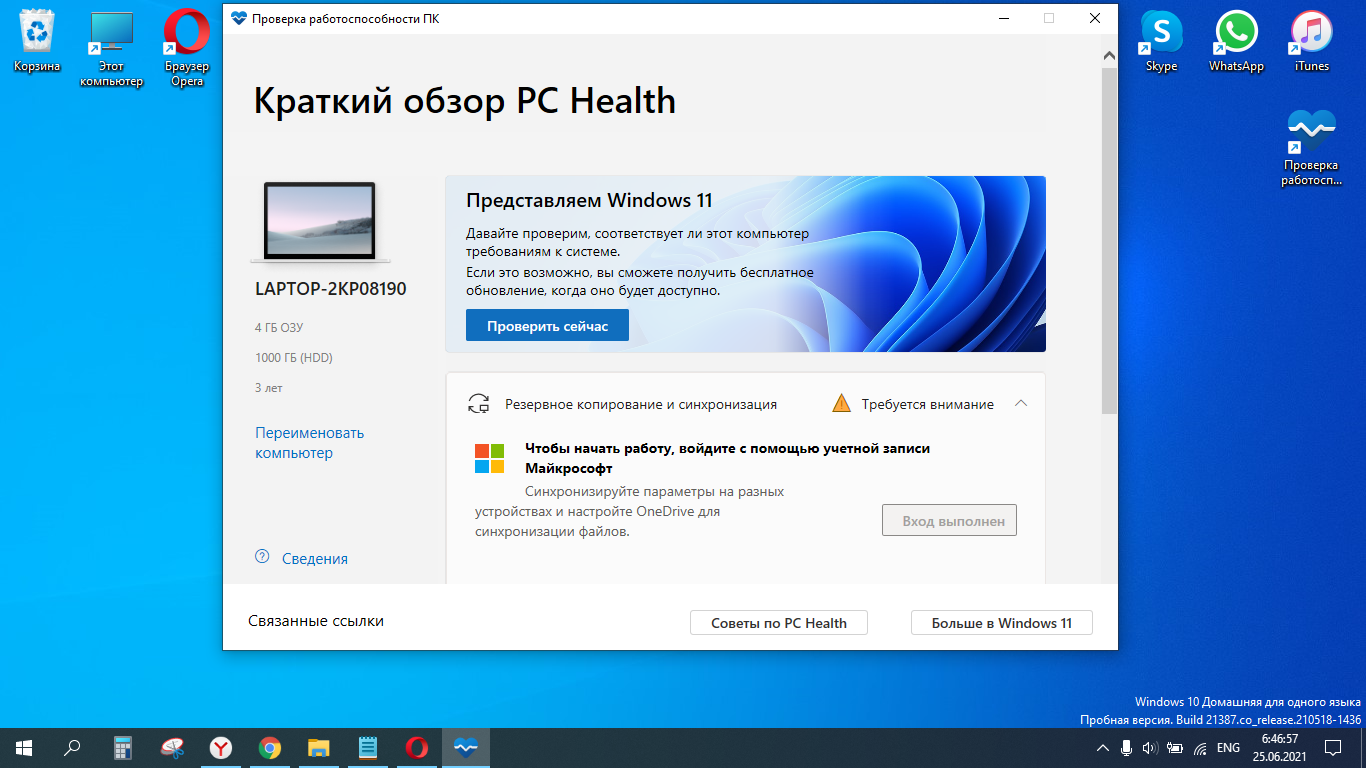Open the notification center icon
The height and width of the screenshot is (768, 1366).
click(x=1333, y=747)
